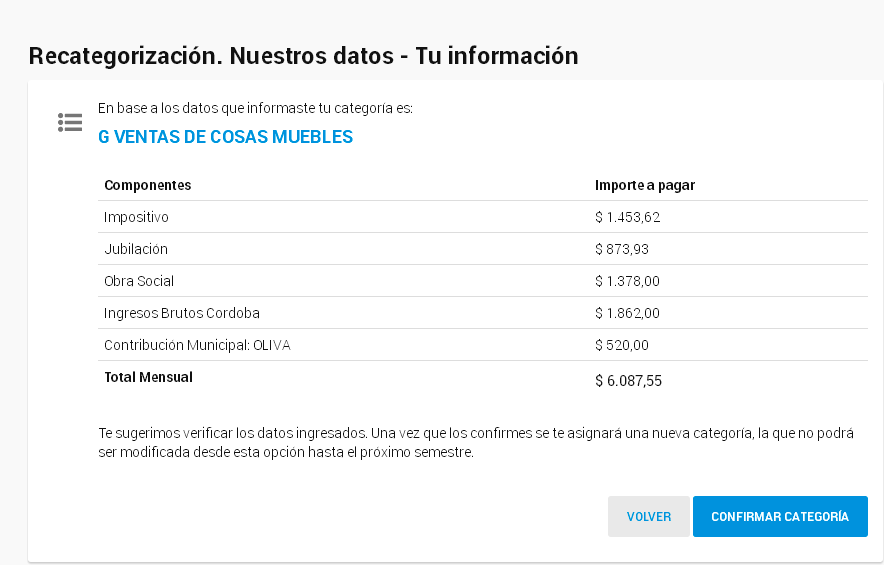884x565 pixels.
Task: Click the $ 520,00 municipal amount
Action: click(x=622, y=345)
